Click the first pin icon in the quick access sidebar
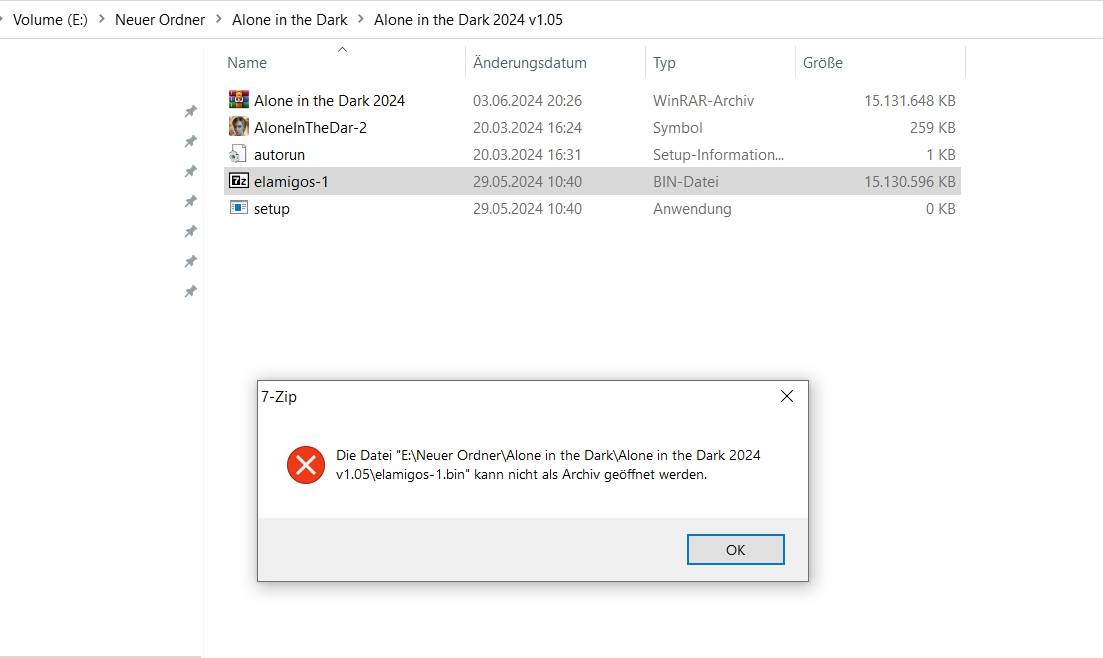Viewport: 1103px width, 658px height. [x=190, y=111]
